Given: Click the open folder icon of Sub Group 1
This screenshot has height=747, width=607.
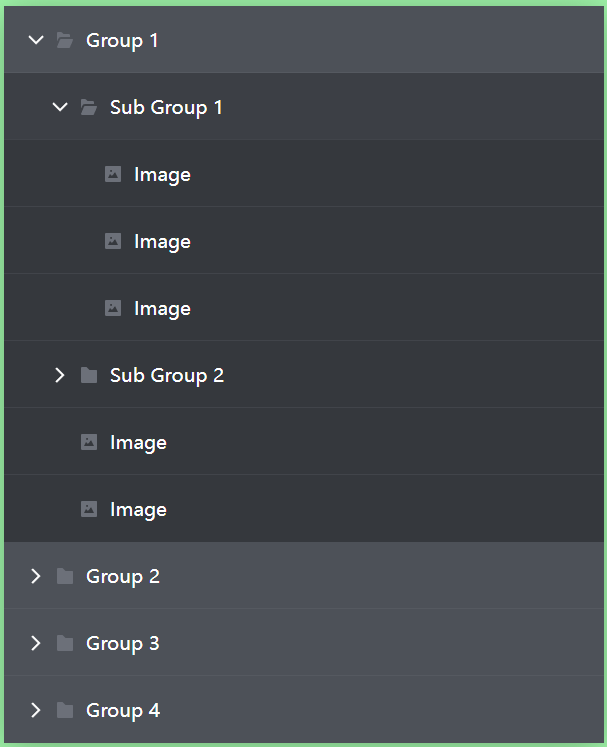Looking at the screenshot, I should click(89, 107).
